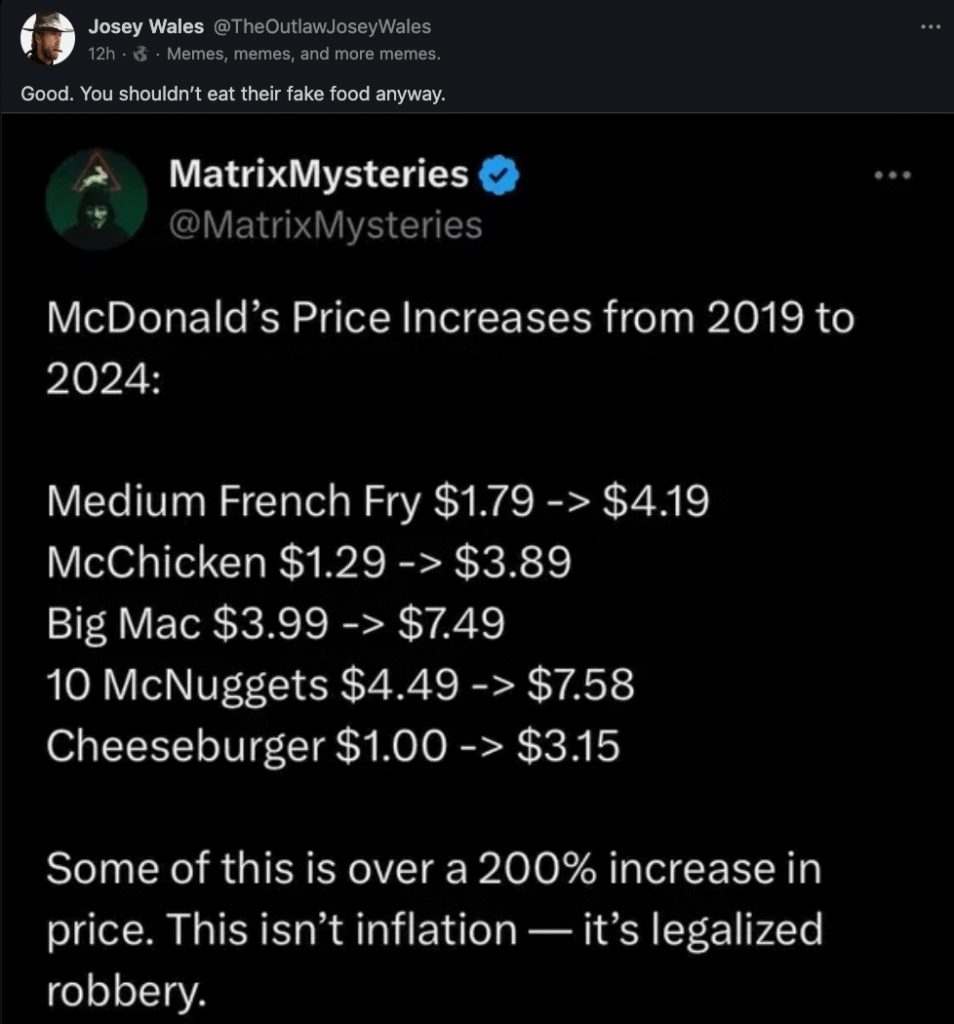Click the "Good. You shouldn't eat" post text

[x=232, y=95]
